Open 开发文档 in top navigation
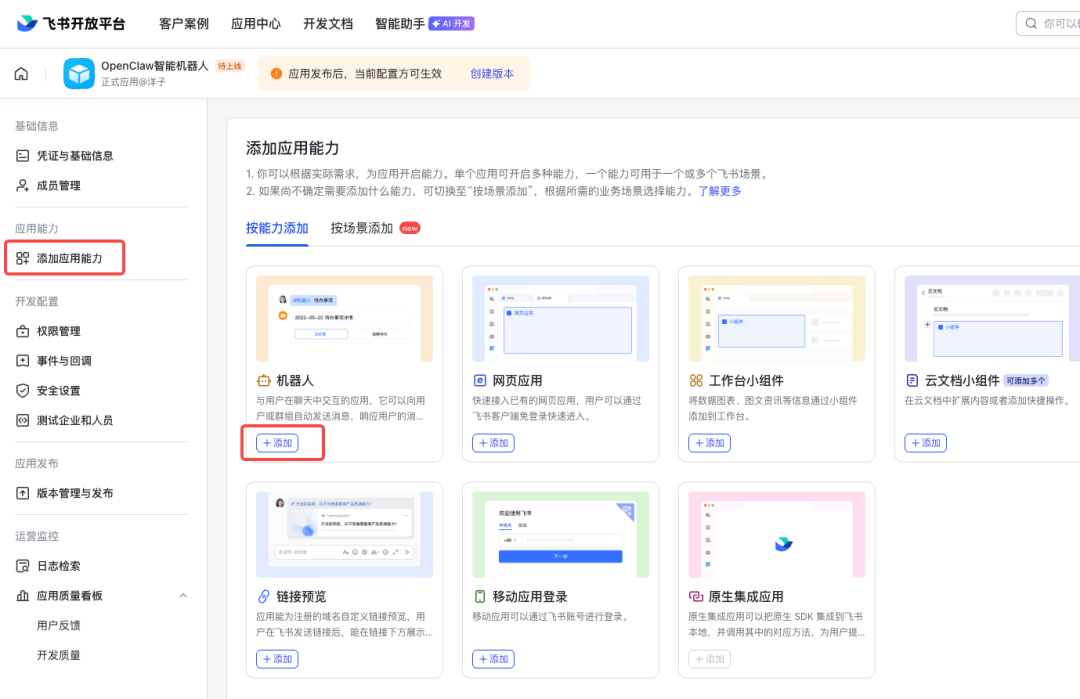The height and width of the screenshot is (699, 1080). (328, 23)
